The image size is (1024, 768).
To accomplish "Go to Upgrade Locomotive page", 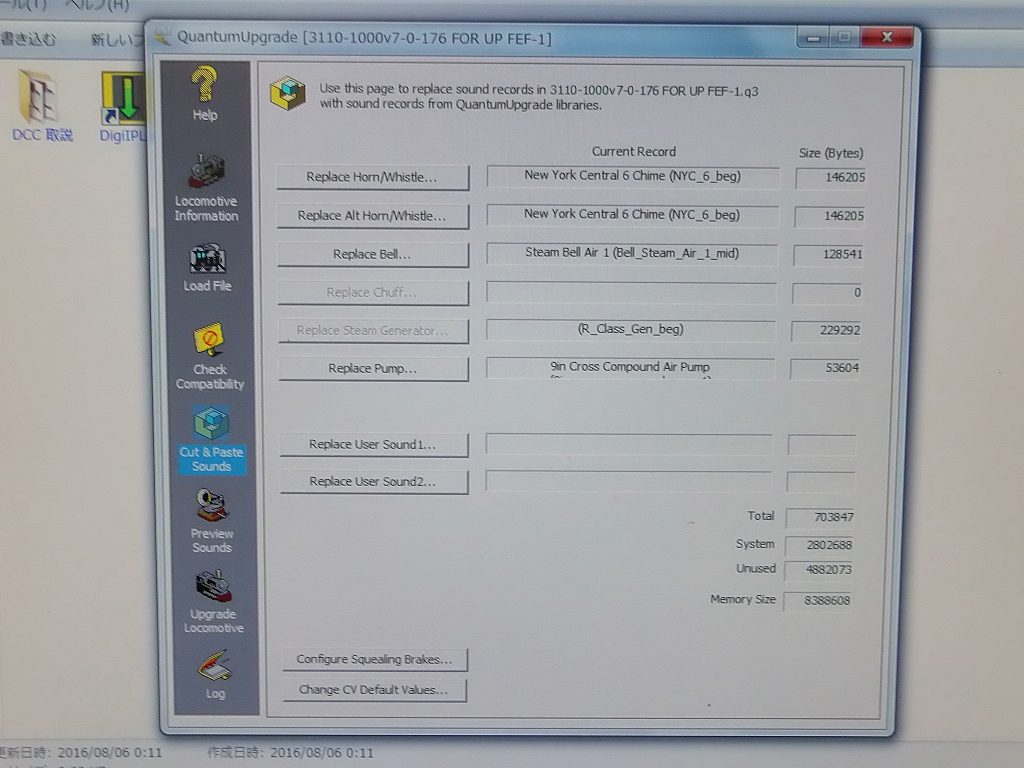I will [214, 601].
